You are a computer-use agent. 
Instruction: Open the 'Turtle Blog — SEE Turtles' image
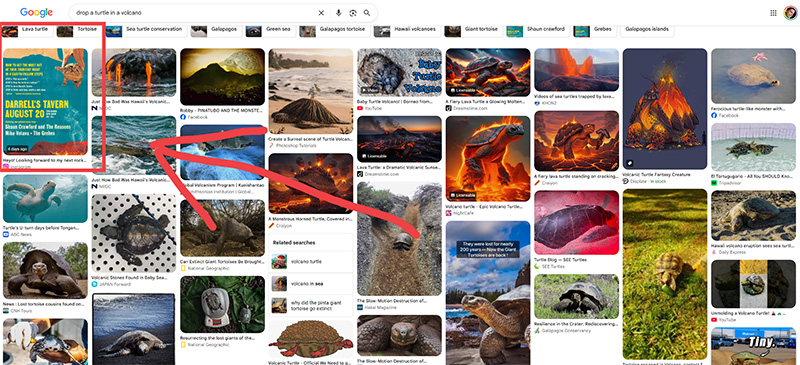(x=577, y=223)
